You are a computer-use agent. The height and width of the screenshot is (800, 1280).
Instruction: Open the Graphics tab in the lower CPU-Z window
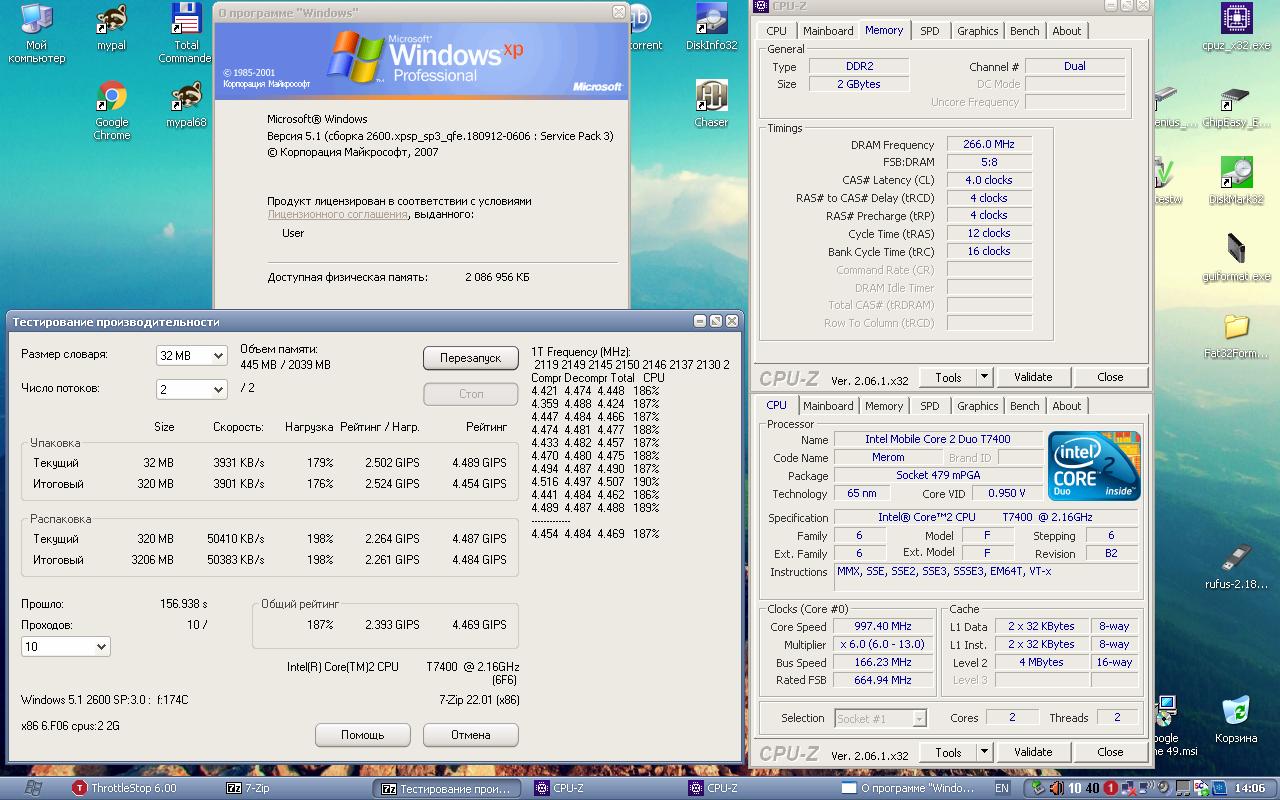[978, 406]
